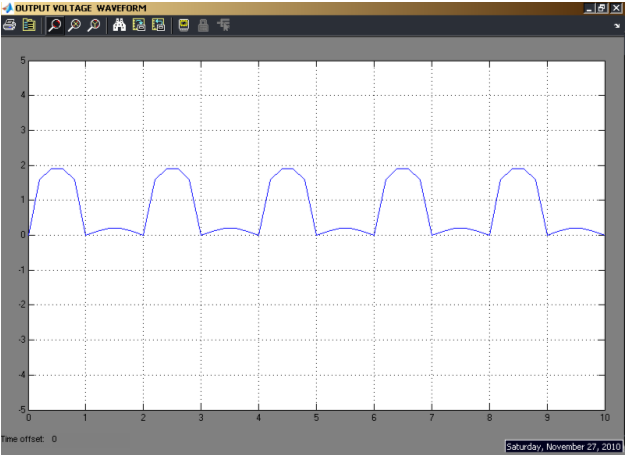Restore saved axes settings icon
The width and height of the screenshot is (625, 455).
158,25
